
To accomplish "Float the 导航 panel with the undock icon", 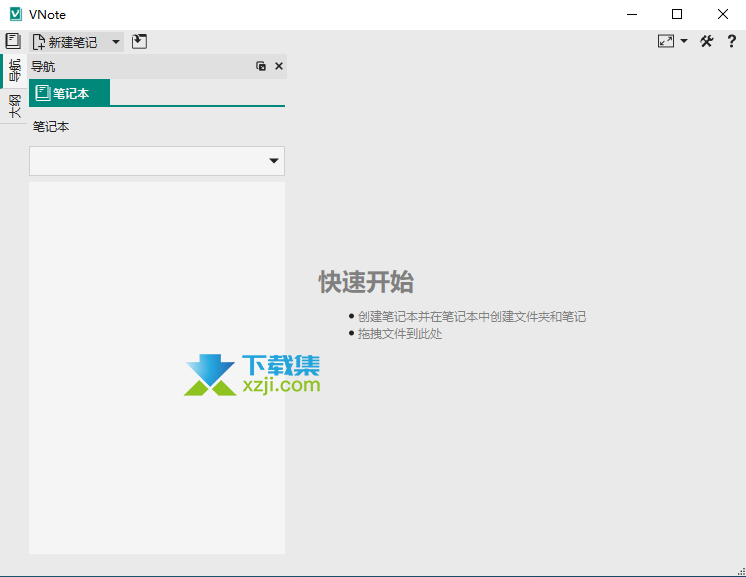I will tap(261, 66).
